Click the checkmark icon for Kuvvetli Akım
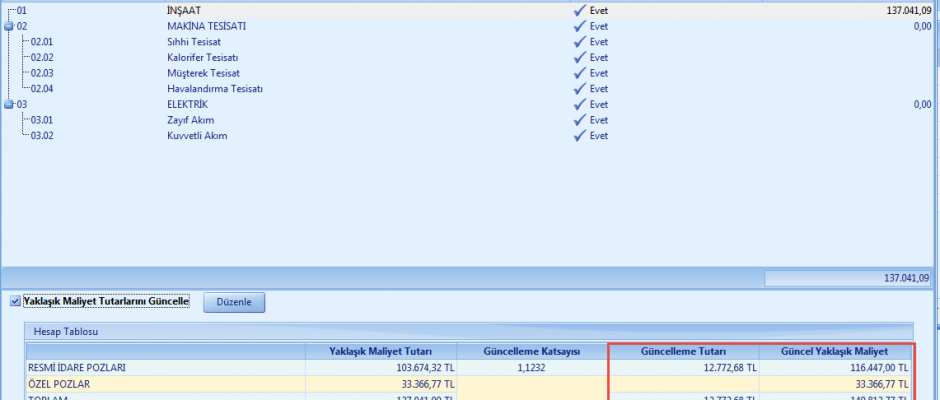Viewport: 940px width, 400px height. [579, 135]
